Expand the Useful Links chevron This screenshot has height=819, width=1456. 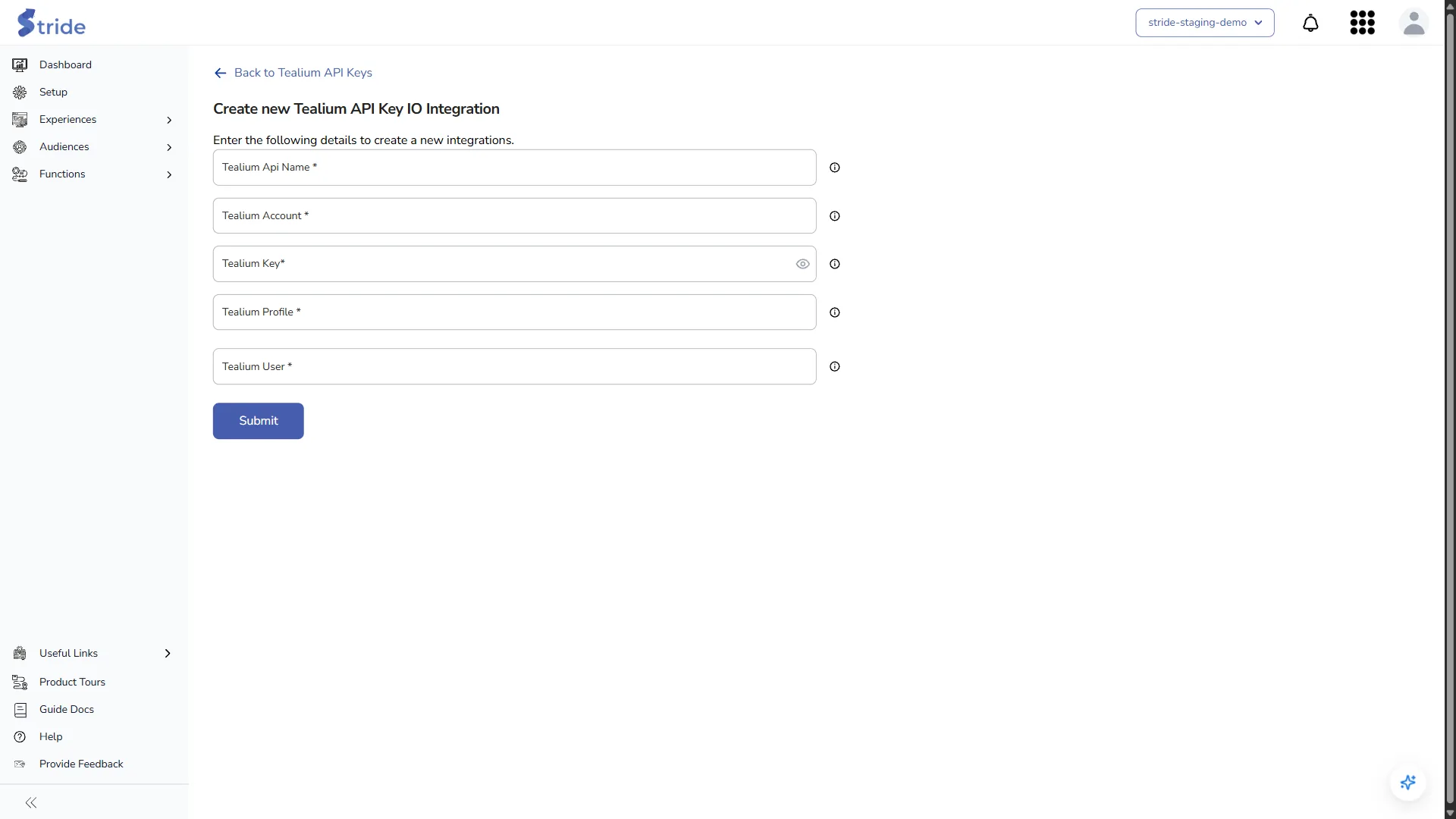pyautogui.click(x=168, y=654)
